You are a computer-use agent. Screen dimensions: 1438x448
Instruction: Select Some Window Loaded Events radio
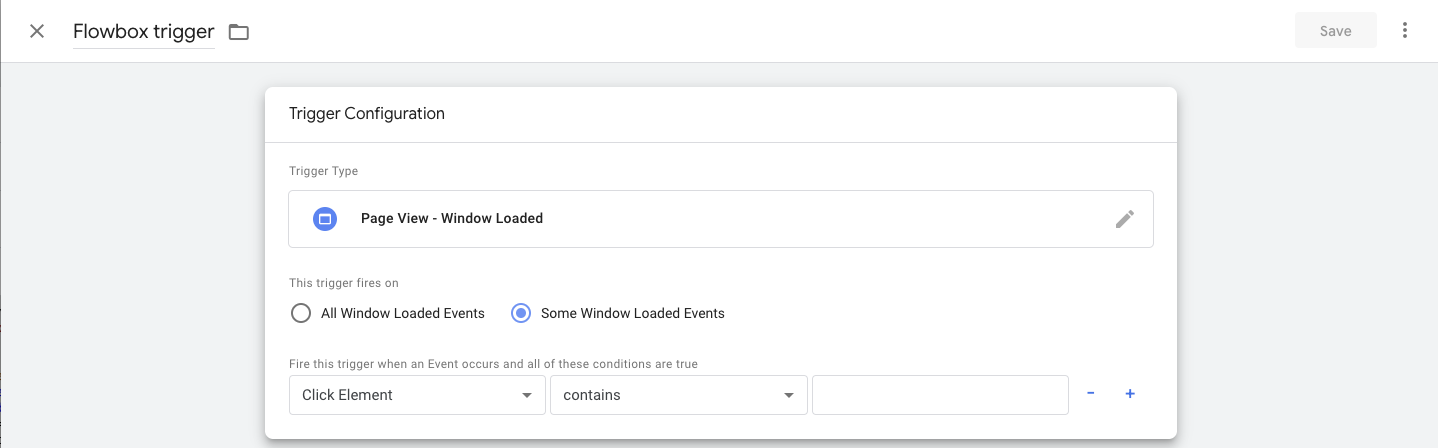pos(521,313)
